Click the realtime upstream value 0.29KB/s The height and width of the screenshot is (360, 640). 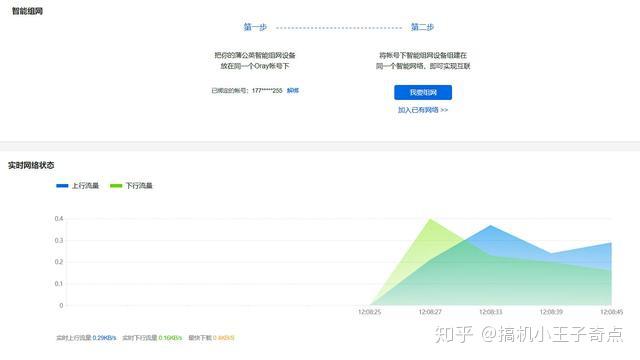[104, 338]
